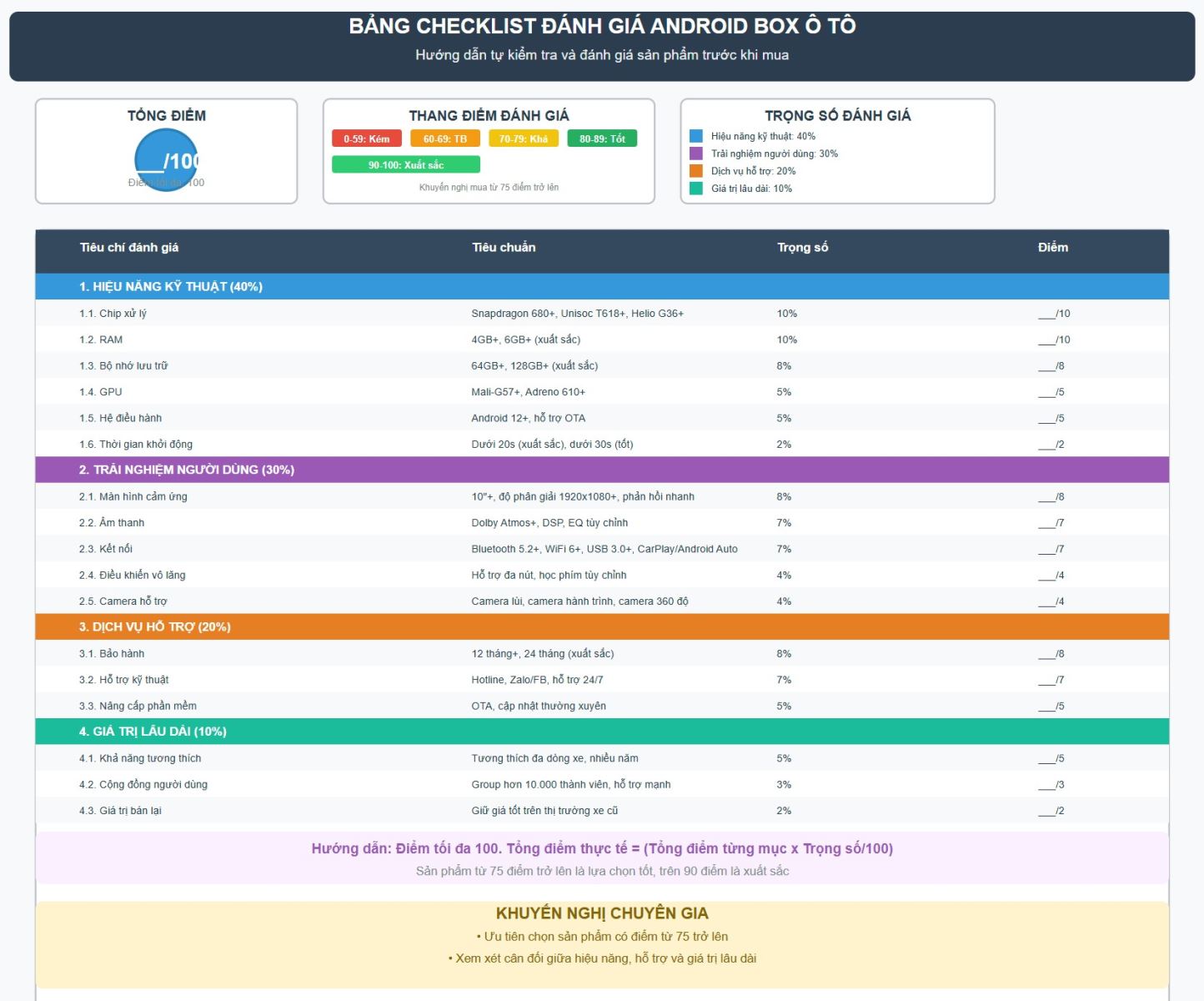Click the score blank for Cộng đồng người dùng

pyautogui.click(x=1051, y=784)
